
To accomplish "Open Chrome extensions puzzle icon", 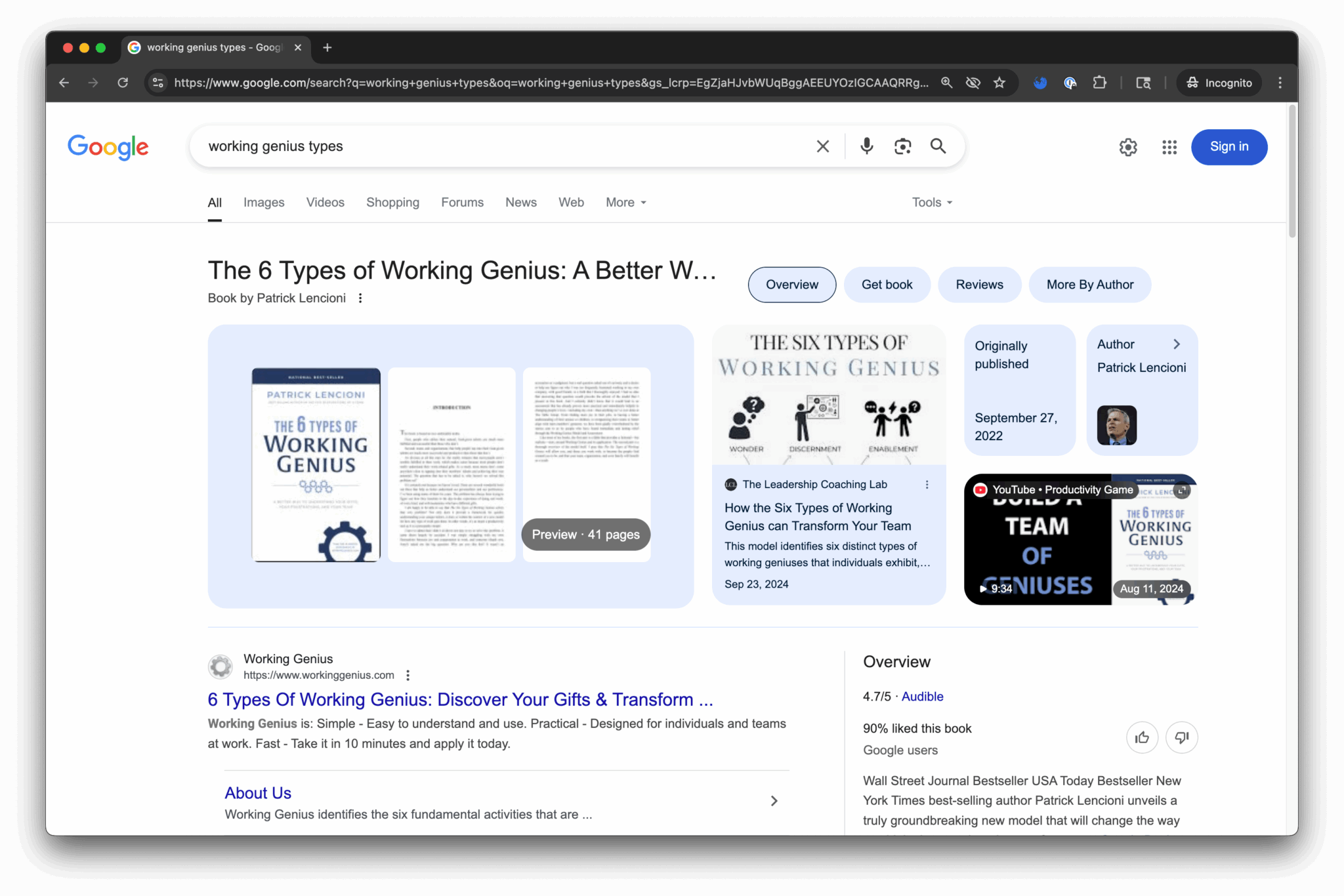I will click(1099, 83).
